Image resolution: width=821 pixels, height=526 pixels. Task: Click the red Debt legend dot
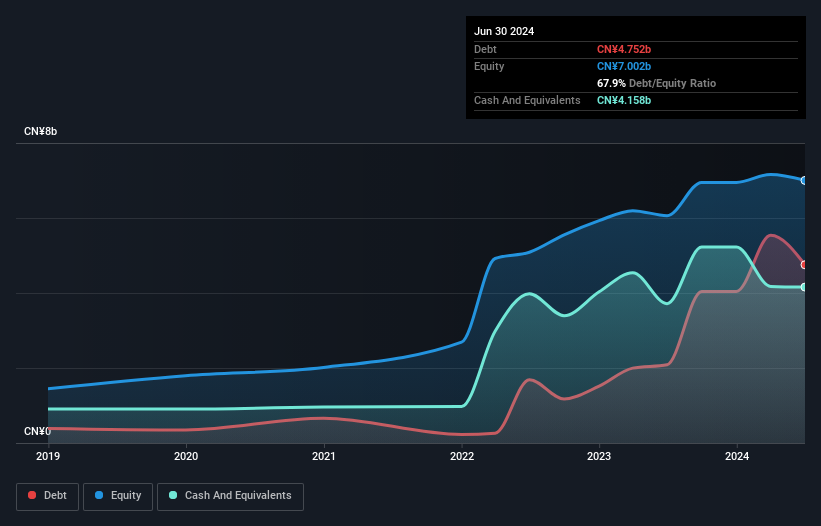point(32,495)
